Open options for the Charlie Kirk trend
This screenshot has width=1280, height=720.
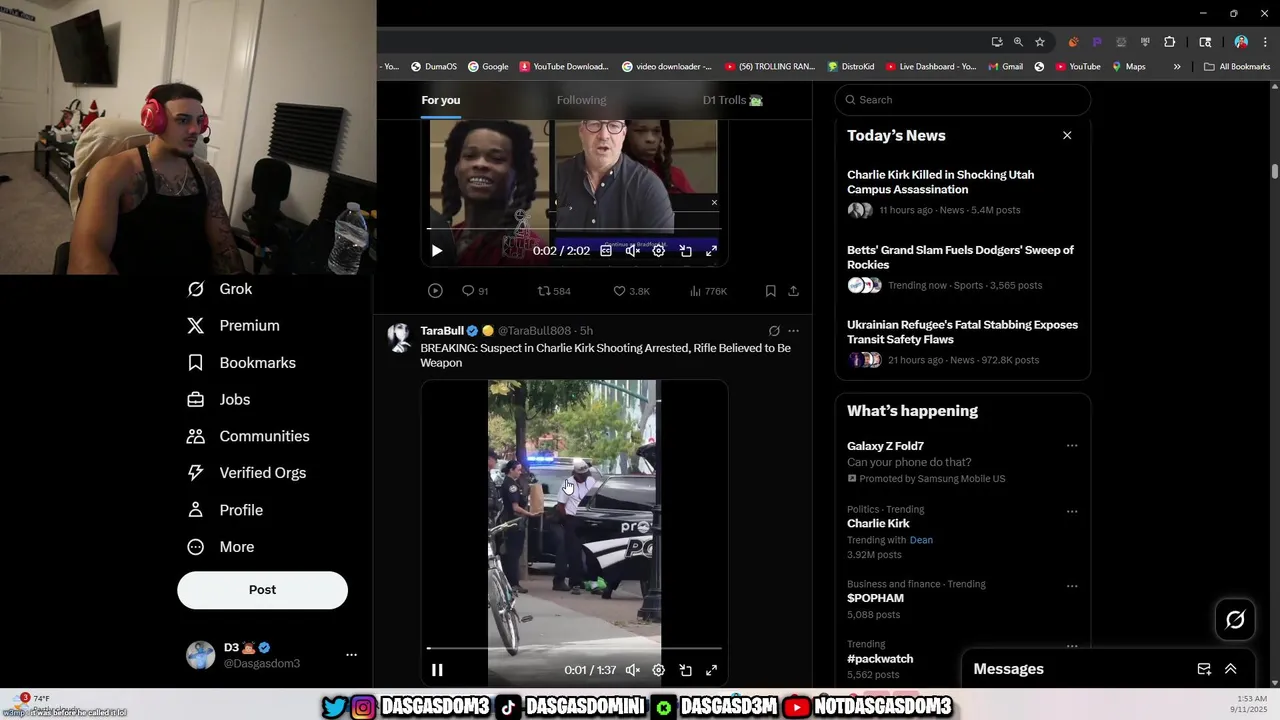tap(1072, 511)
